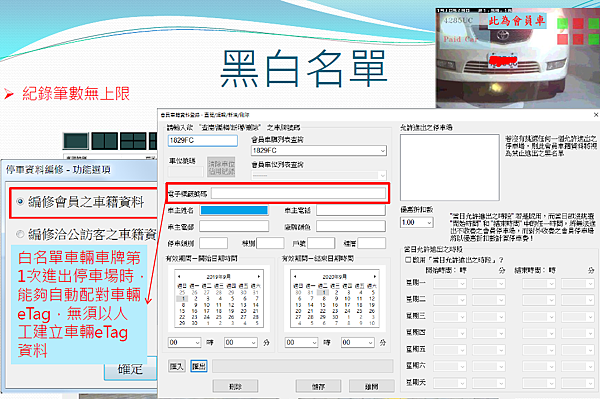Click the 確定 confirm button
Screen dimensions: 600x399
(x=130, y=369)
